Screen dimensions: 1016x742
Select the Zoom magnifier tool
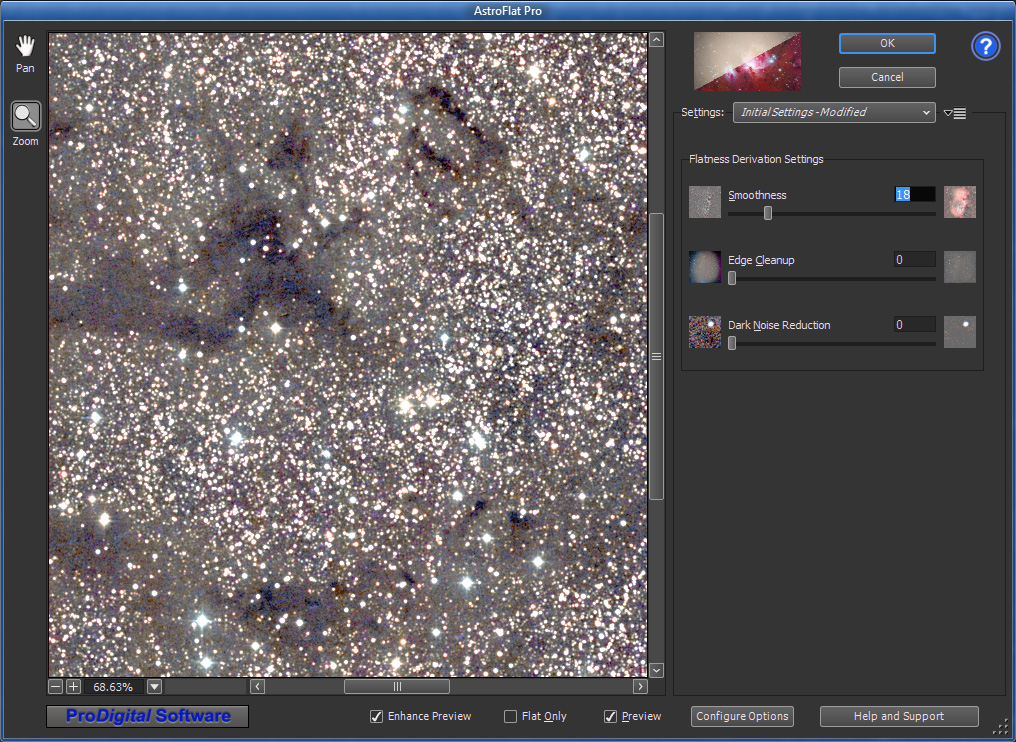click(x=26, y=117)
